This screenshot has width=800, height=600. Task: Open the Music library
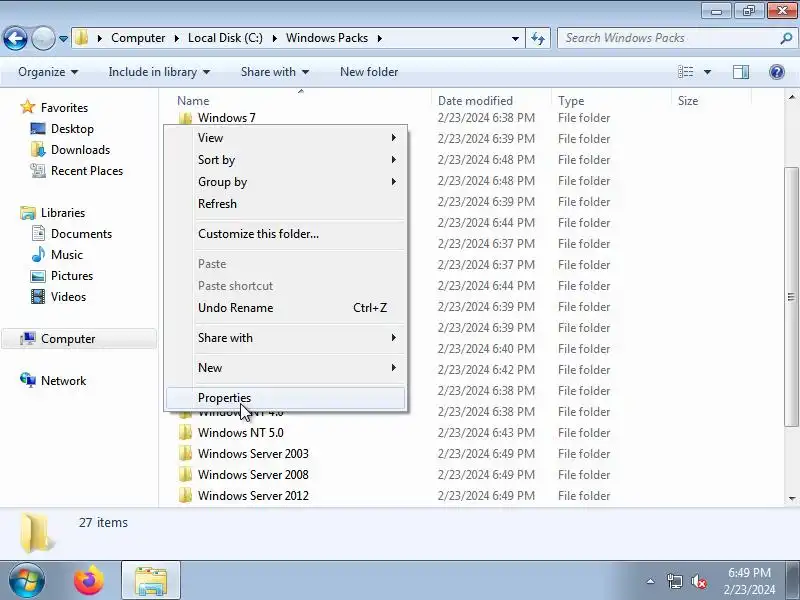(66, 255)
